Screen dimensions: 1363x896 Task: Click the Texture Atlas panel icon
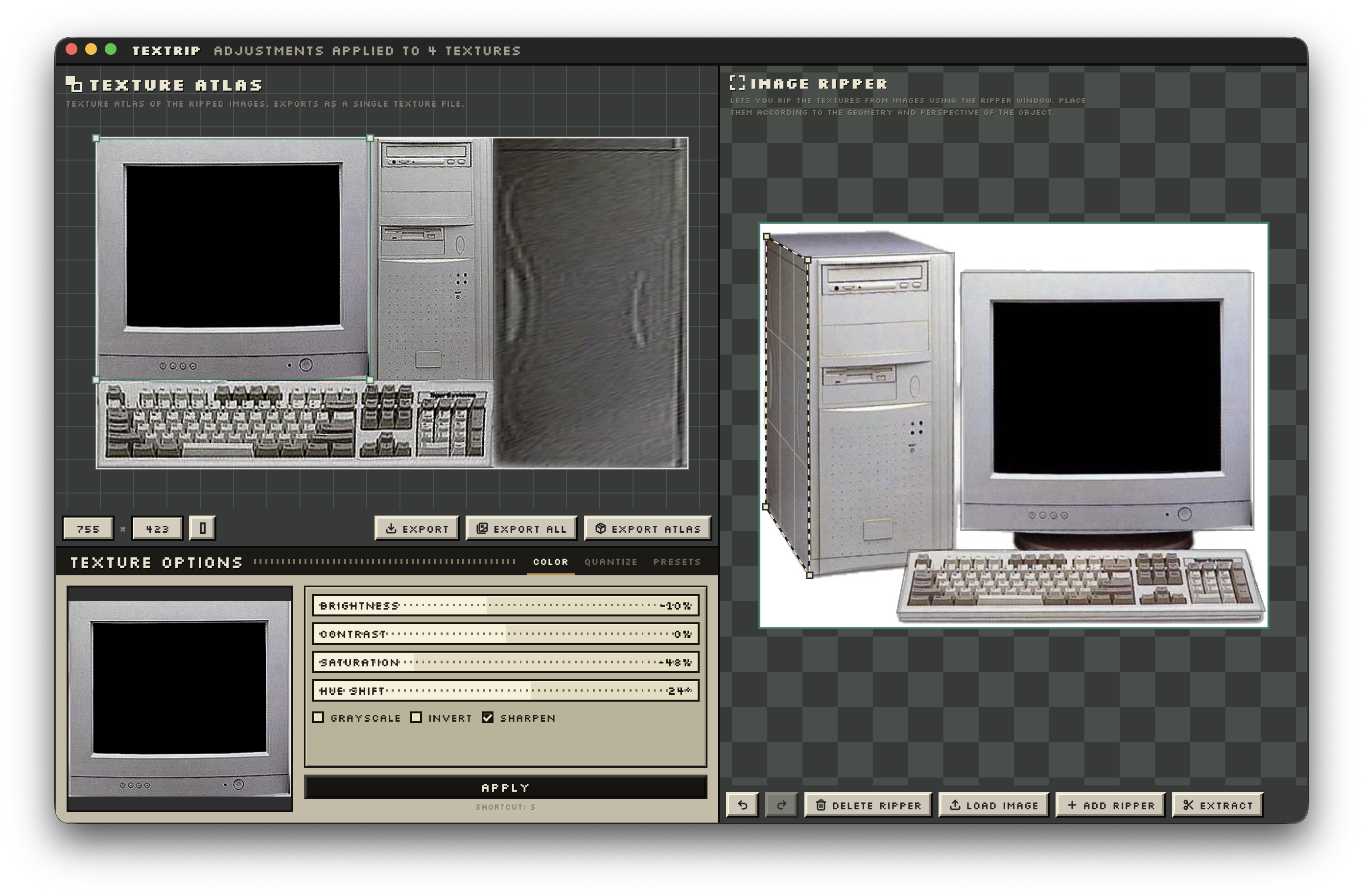tap(73, 84)
